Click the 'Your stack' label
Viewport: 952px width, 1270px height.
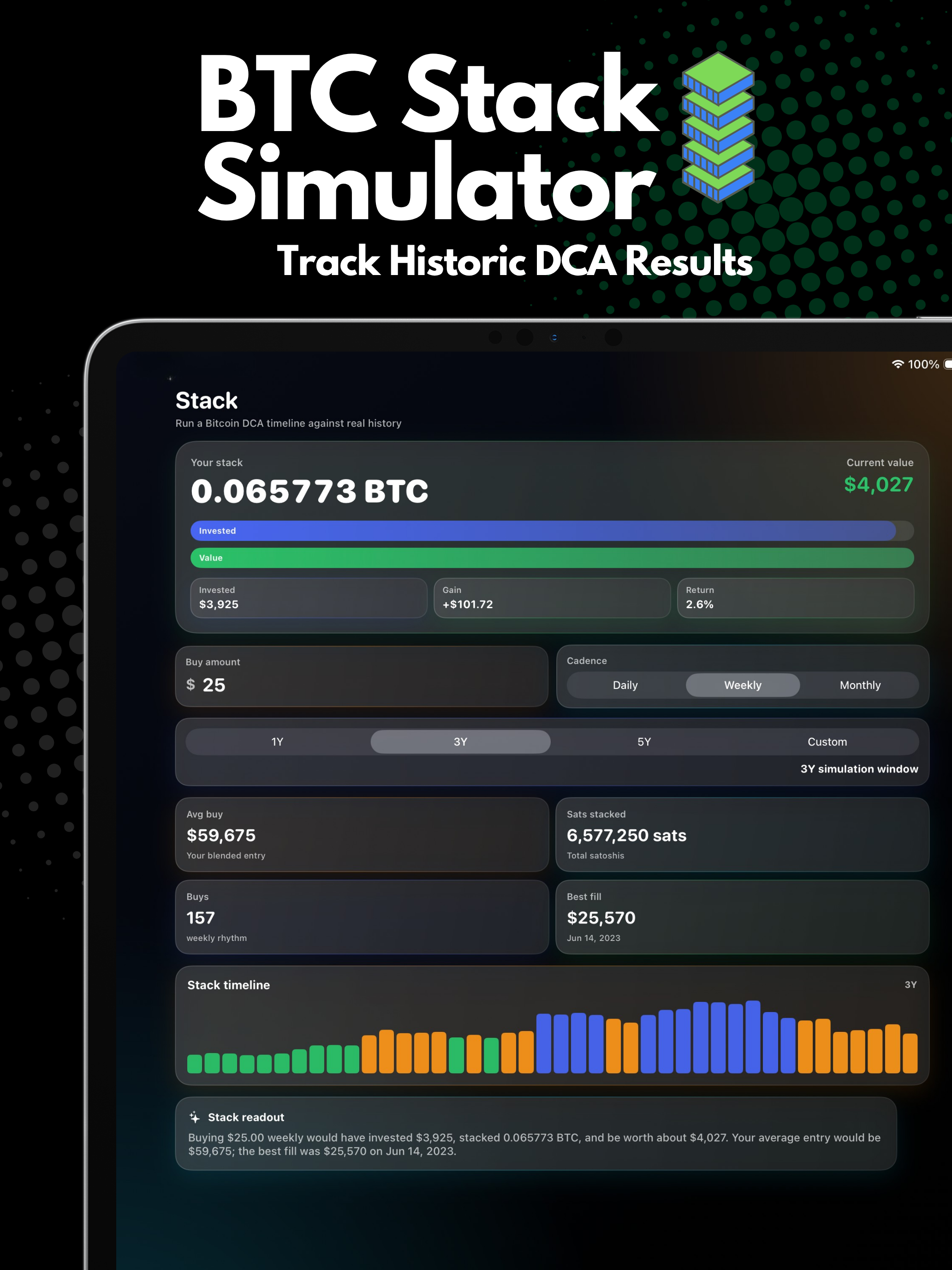click(x=216, y=462)
